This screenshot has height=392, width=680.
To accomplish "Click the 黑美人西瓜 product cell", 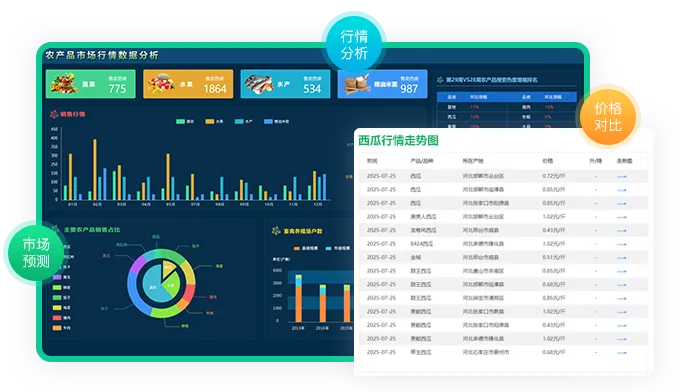I will (423, 217).
